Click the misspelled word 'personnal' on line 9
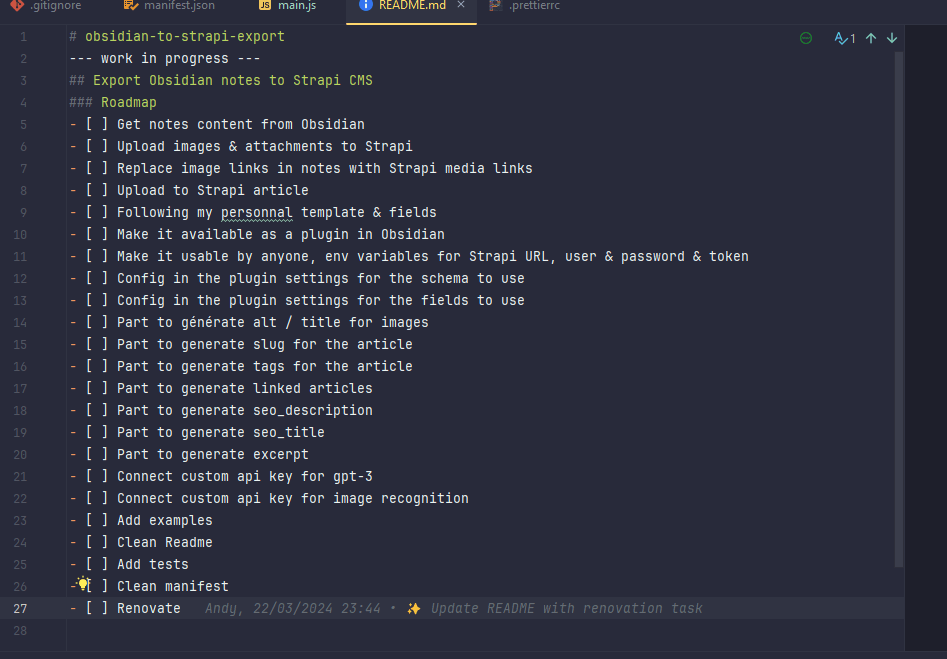 point(256,211)
